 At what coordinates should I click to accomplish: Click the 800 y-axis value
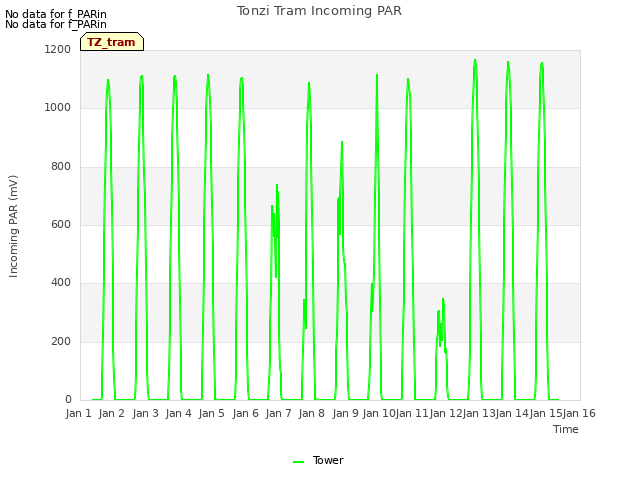point(61,167)
